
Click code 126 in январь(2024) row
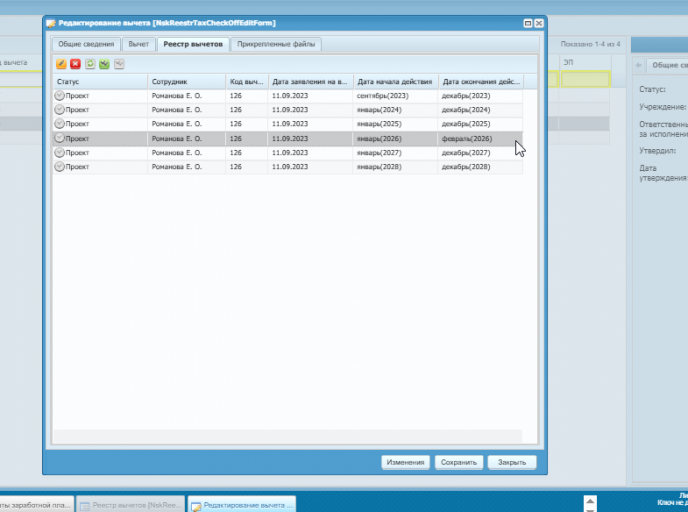pos(236,110)
